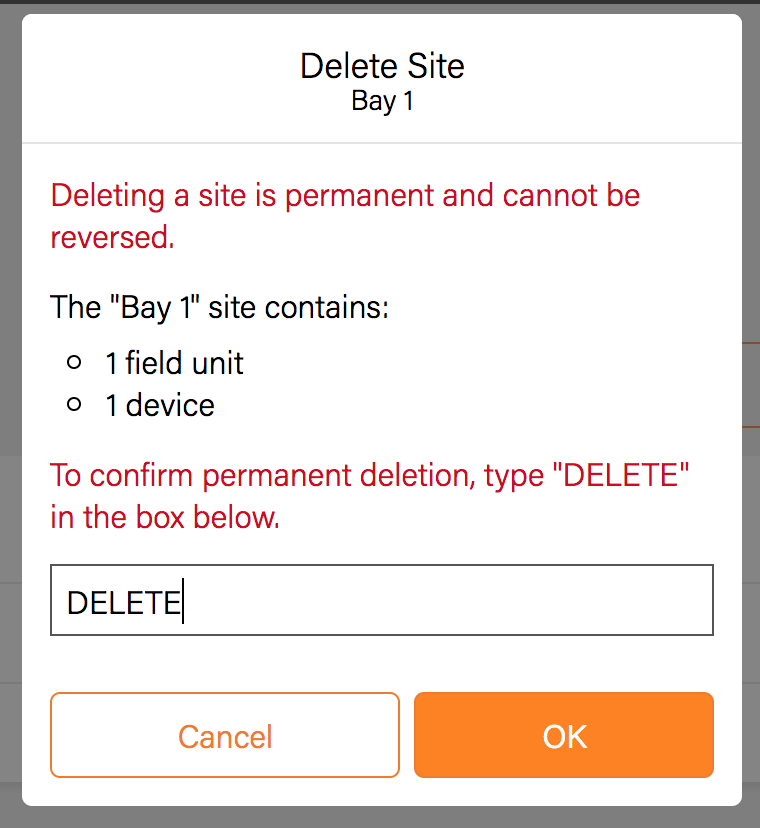Click the words "in the box below."
The width and height of the screenshot is (760, 828).
[x=165, y=517]
